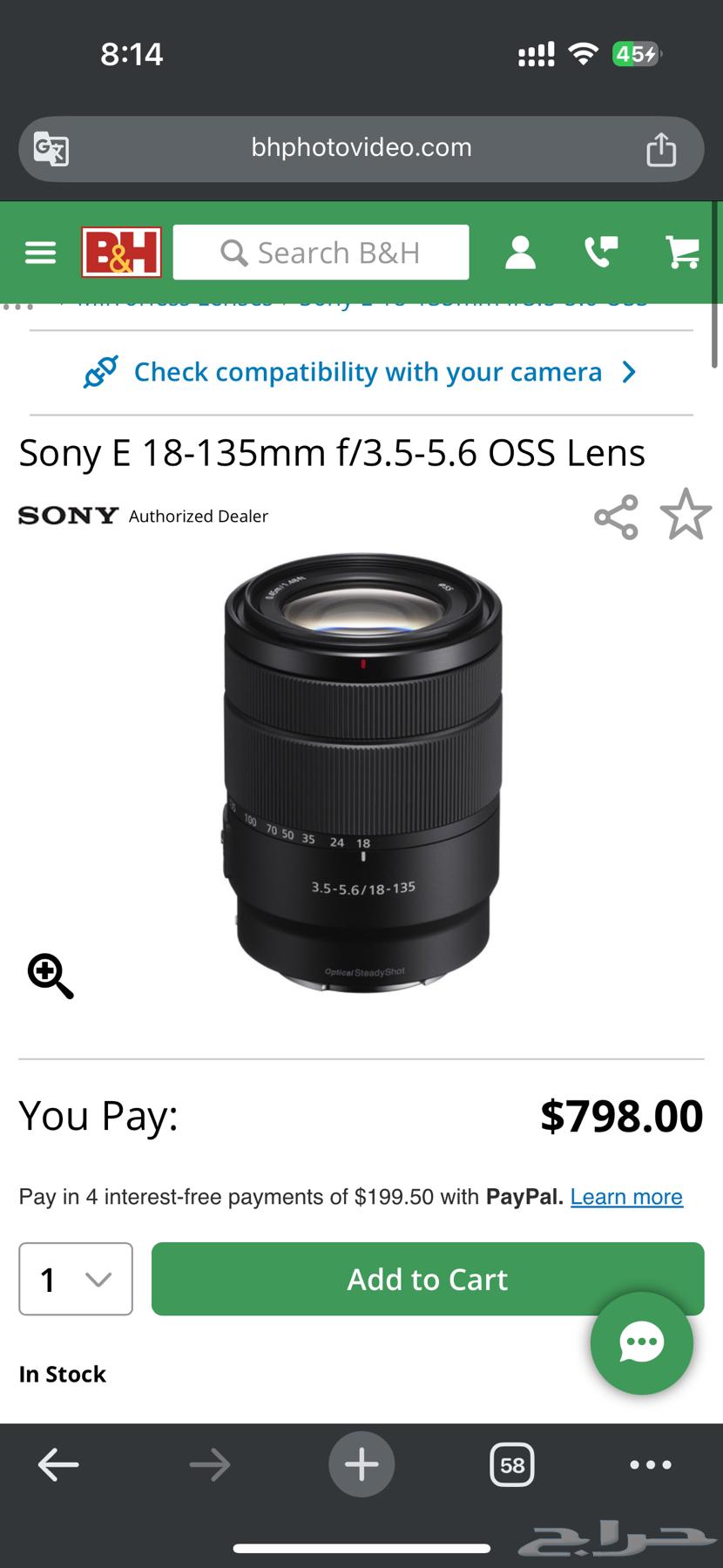Open the live chat bubble
The width and height of the screenshot is (723, 1568).
click(642, 1342)
